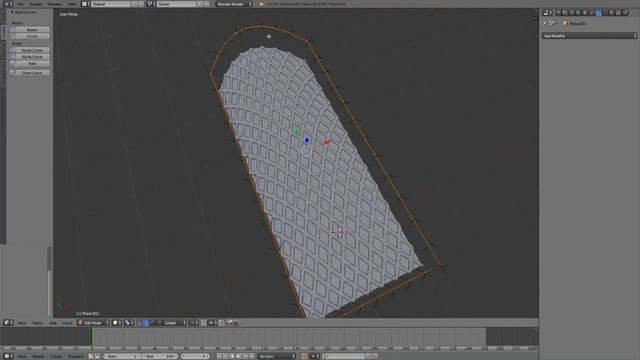
Task: Open the Window menu
Action: [55, 4]
